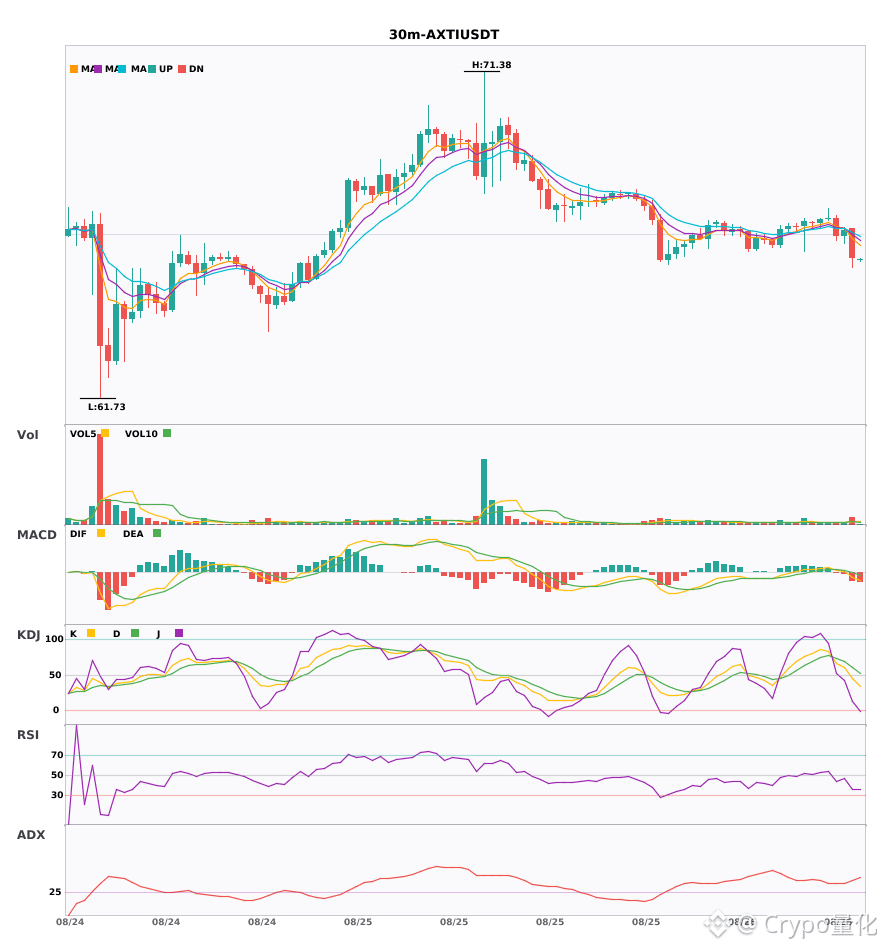Viewport: 885px width, 950px height.
Task: Click the KDJ panel label
Action: point(28,635)
